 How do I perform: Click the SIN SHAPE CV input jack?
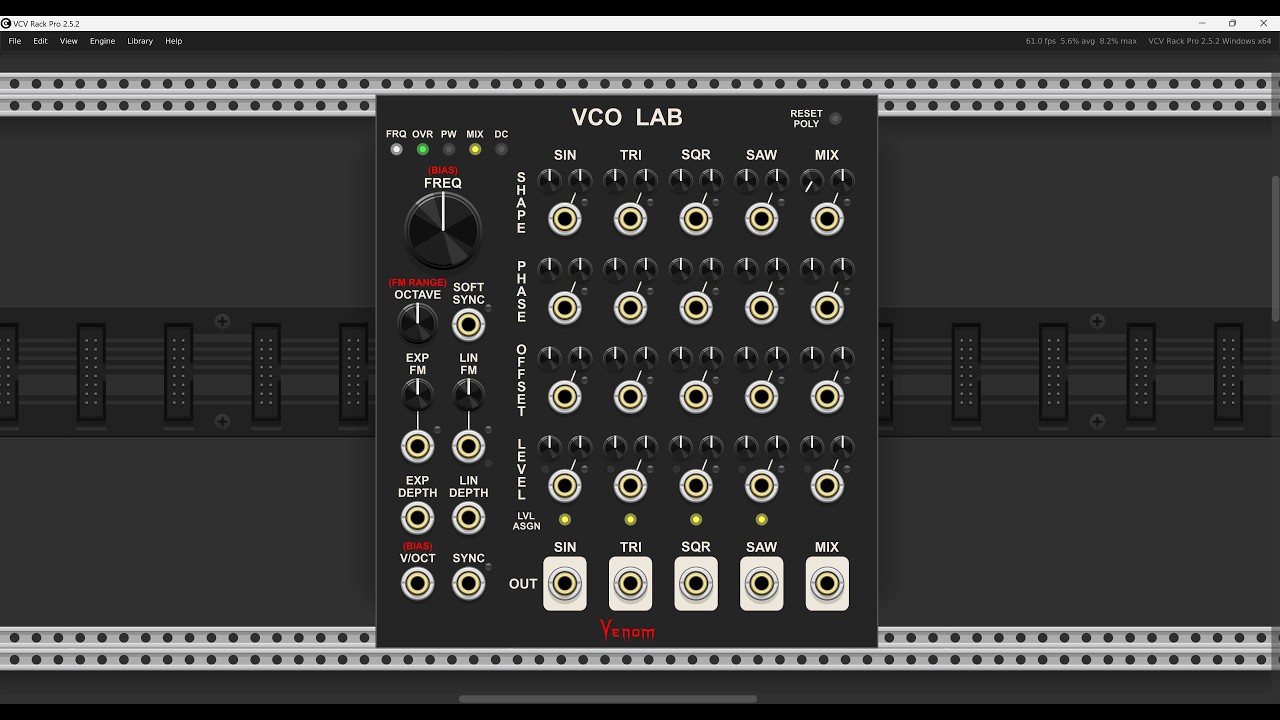pyautogui.click(x=565, y=219)
